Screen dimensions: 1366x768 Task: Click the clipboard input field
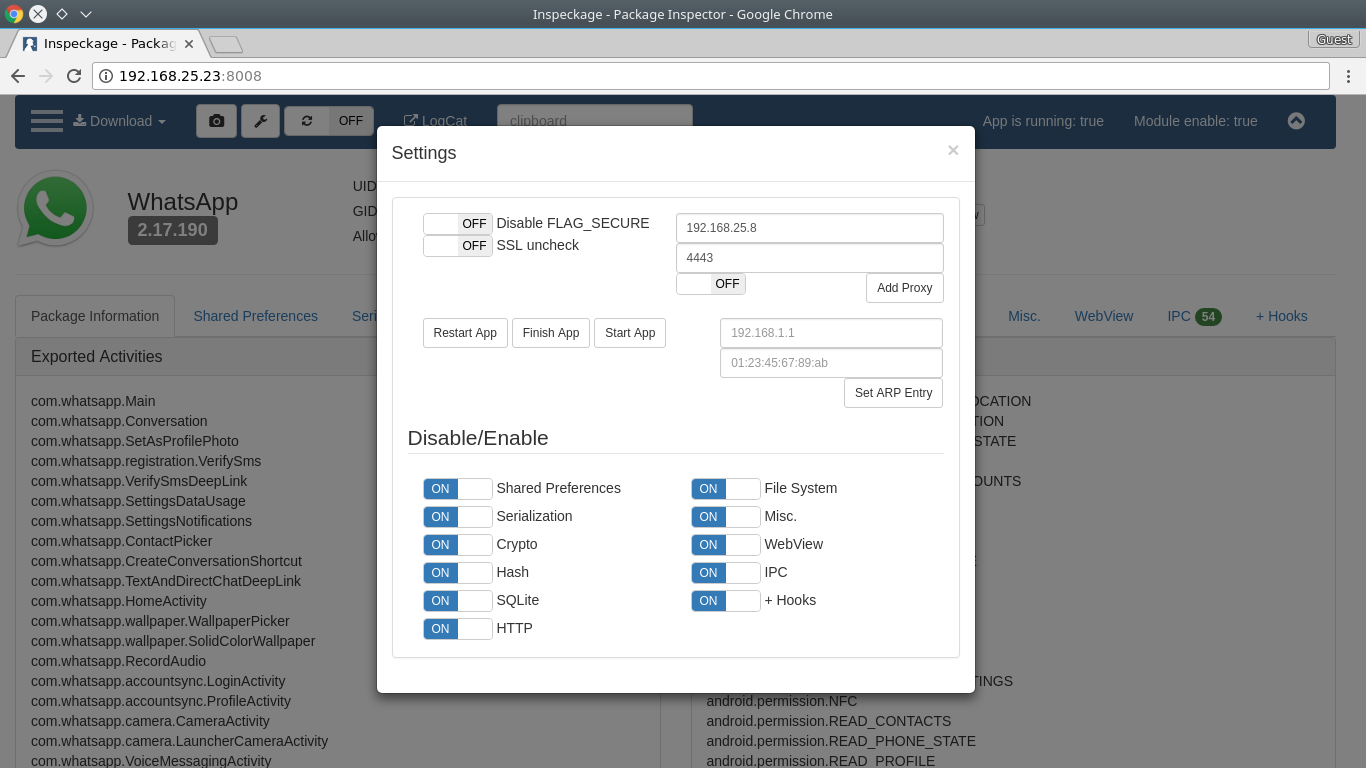[x=595, y=121]
